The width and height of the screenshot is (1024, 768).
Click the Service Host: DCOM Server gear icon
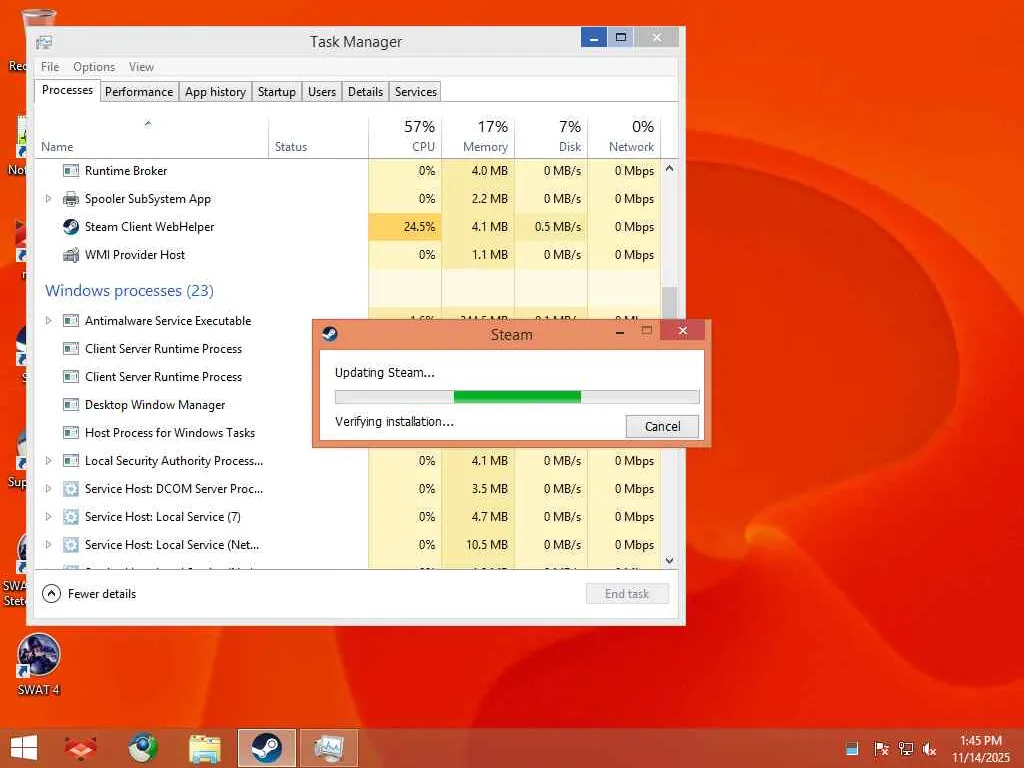click(x=71, y=488)
